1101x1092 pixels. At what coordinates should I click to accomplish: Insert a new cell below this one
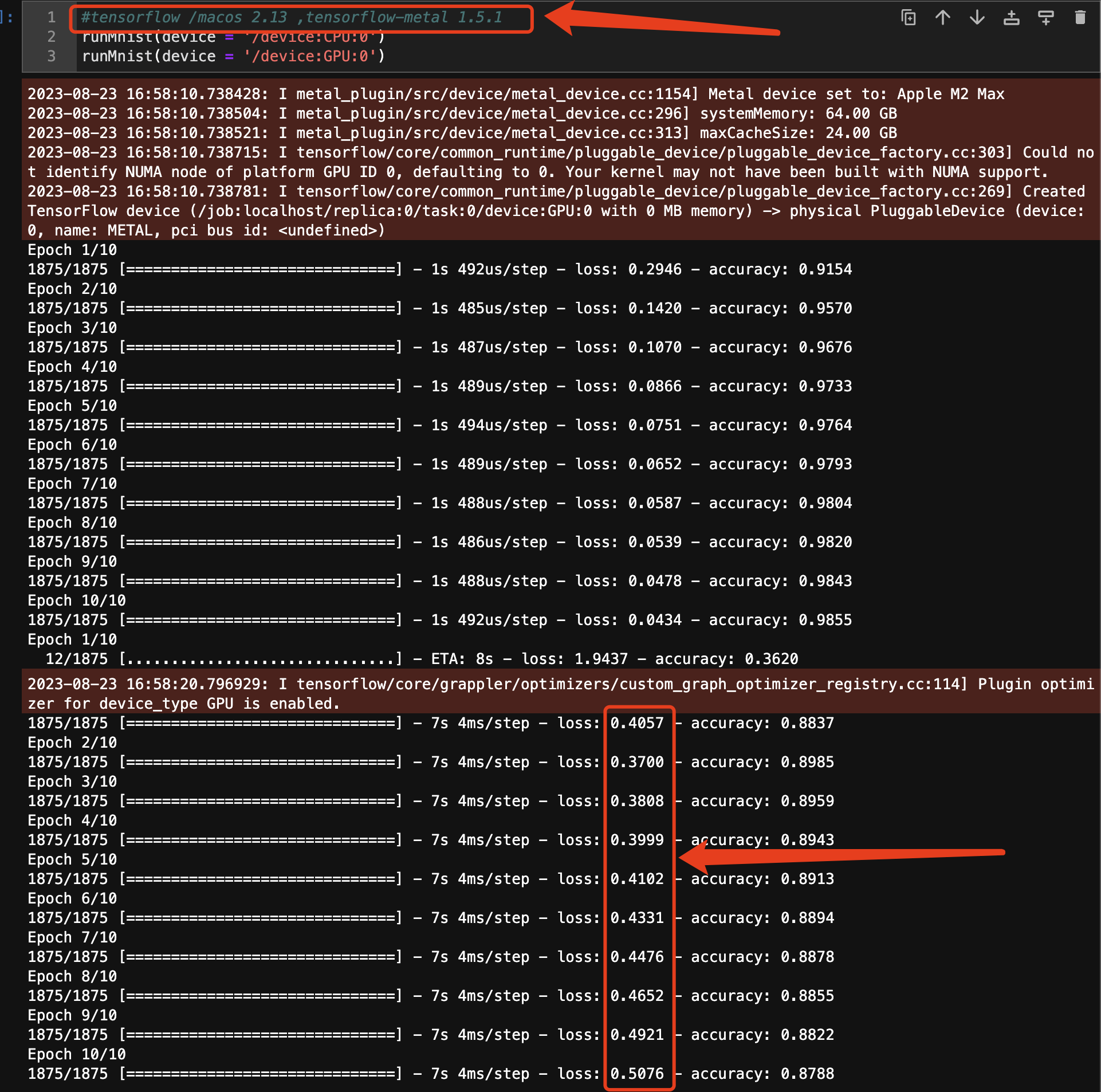click(1046, 18)
